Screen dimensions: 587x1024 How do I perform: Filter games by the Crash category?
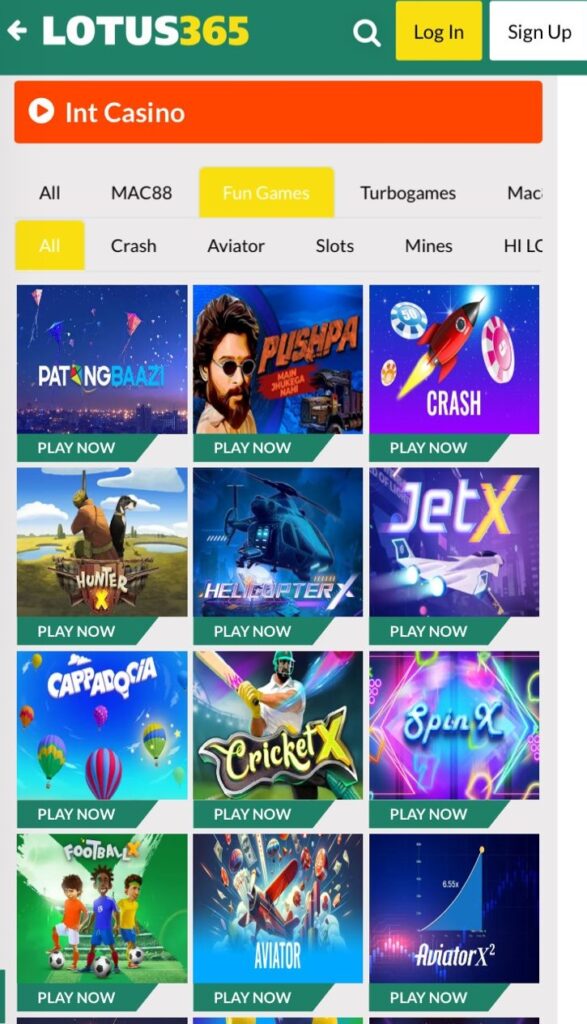[x=134, y=246]
